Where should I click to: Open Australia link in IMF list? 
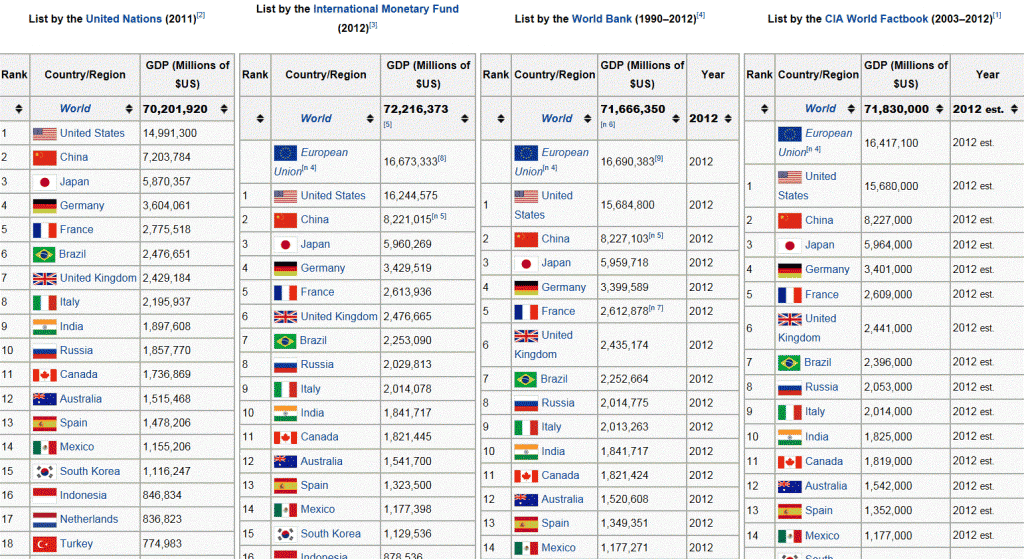(321, 462)
